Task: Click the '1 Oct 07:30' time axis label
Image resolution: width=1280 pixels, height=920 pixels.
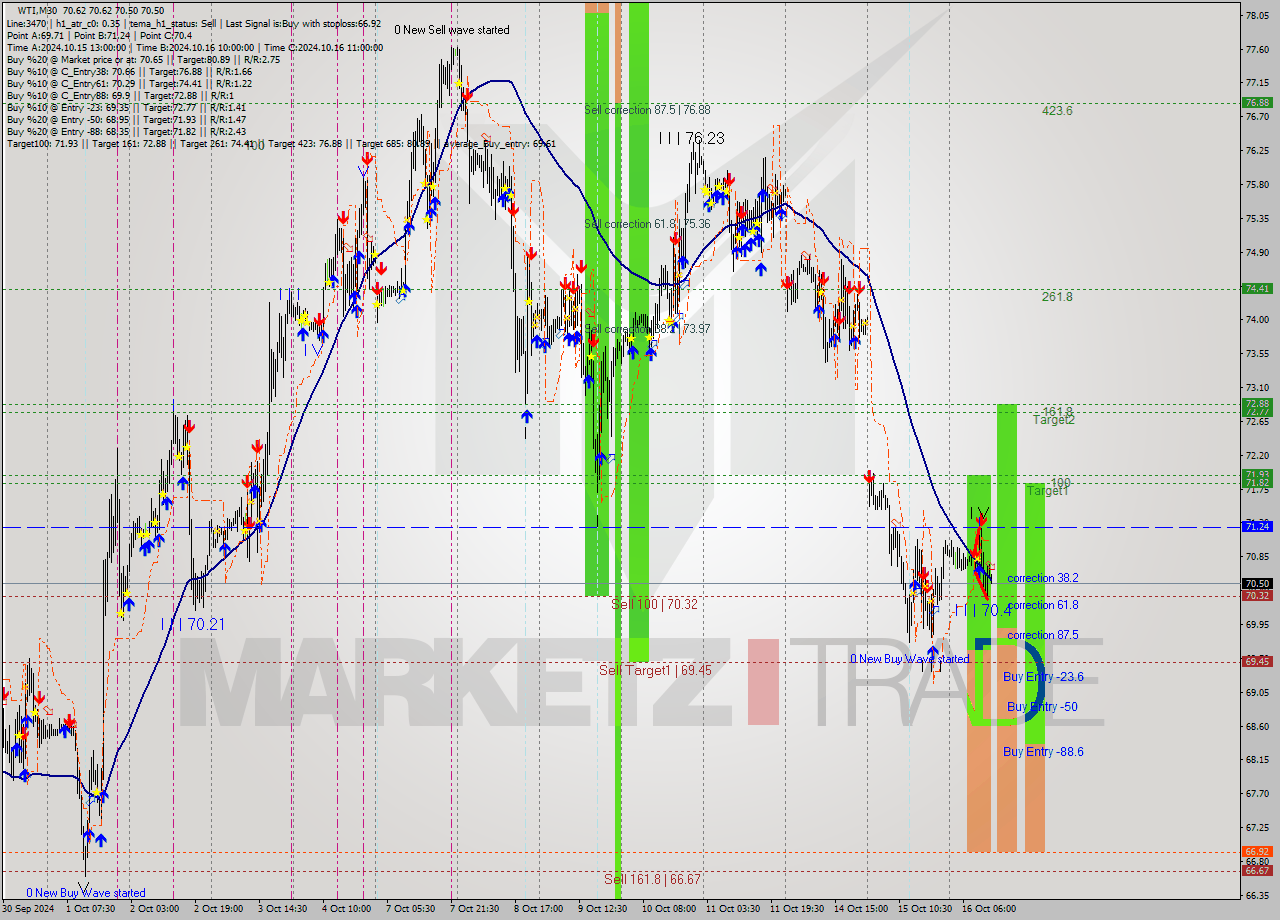Action: click(92, 909)
